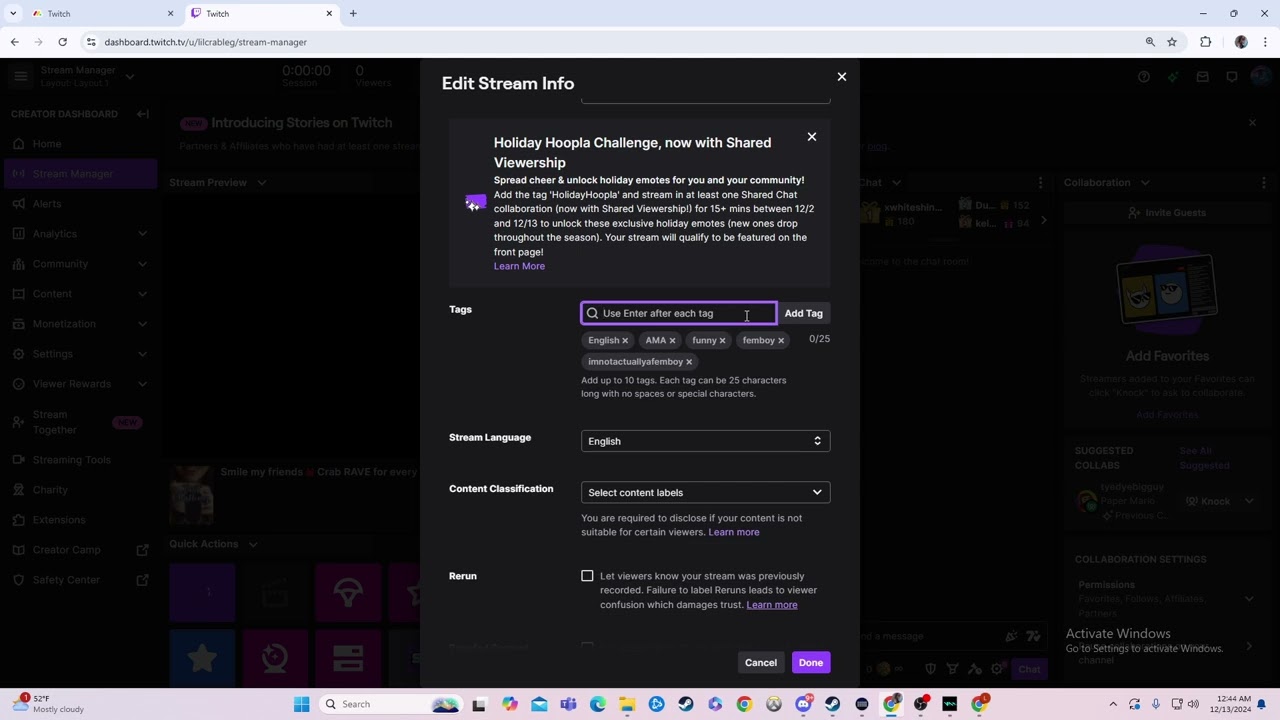Expand the Viewer Rewards sidebar section
This screenshot has width=1280, height=720.
tap(78, 384)
